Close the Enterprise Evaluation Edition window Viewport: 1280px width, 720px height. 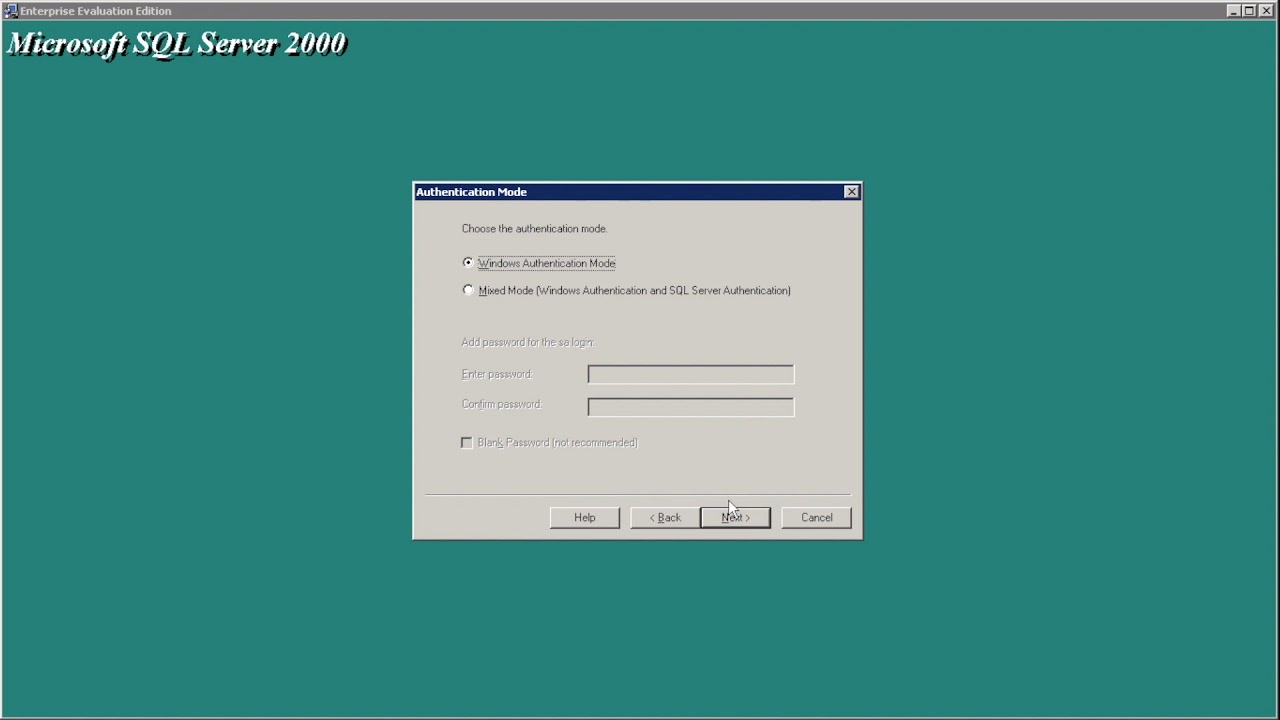(1266, 11)
